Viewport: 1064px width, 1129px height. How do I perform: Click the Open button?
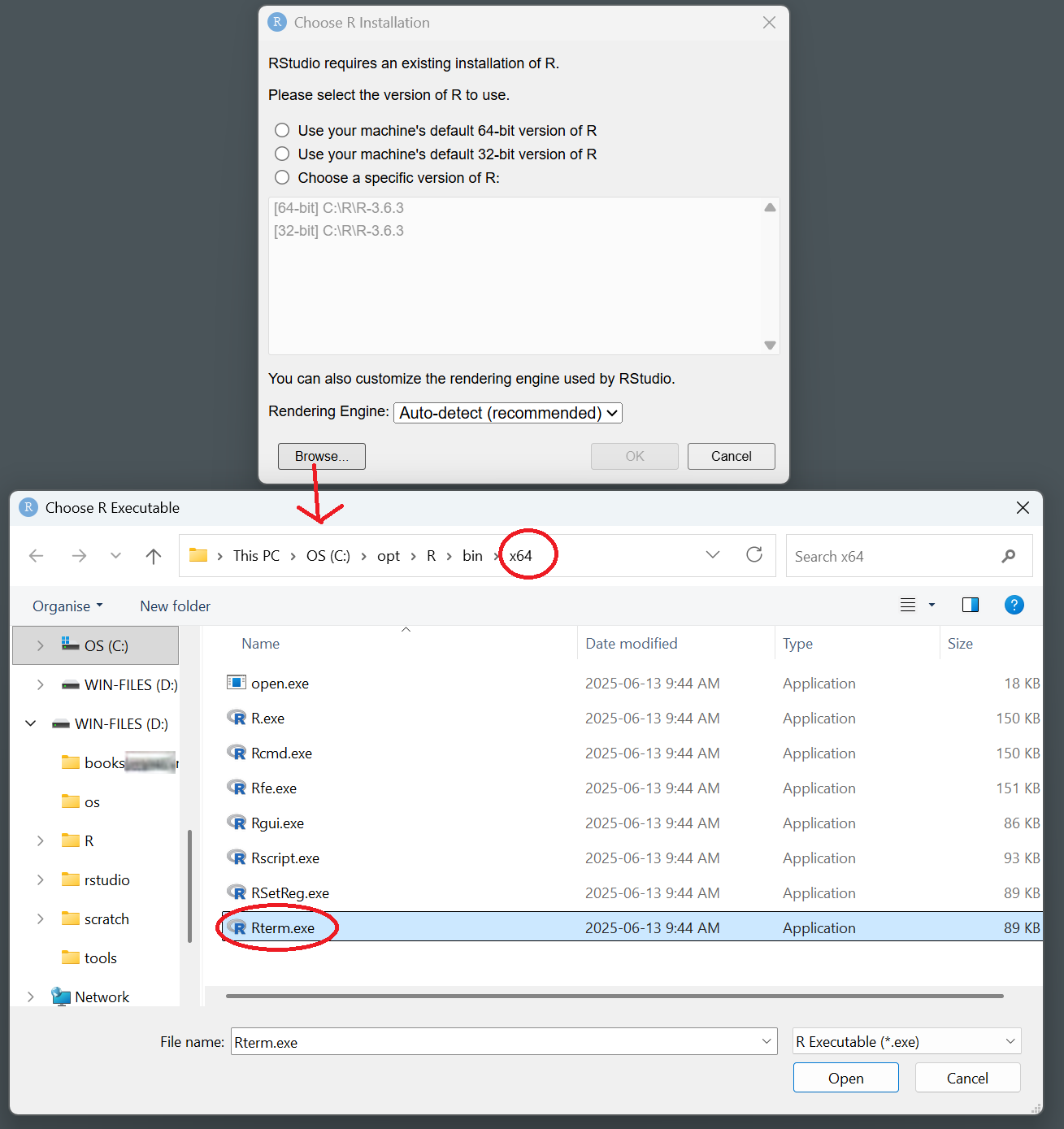(x=845, y=1079)
